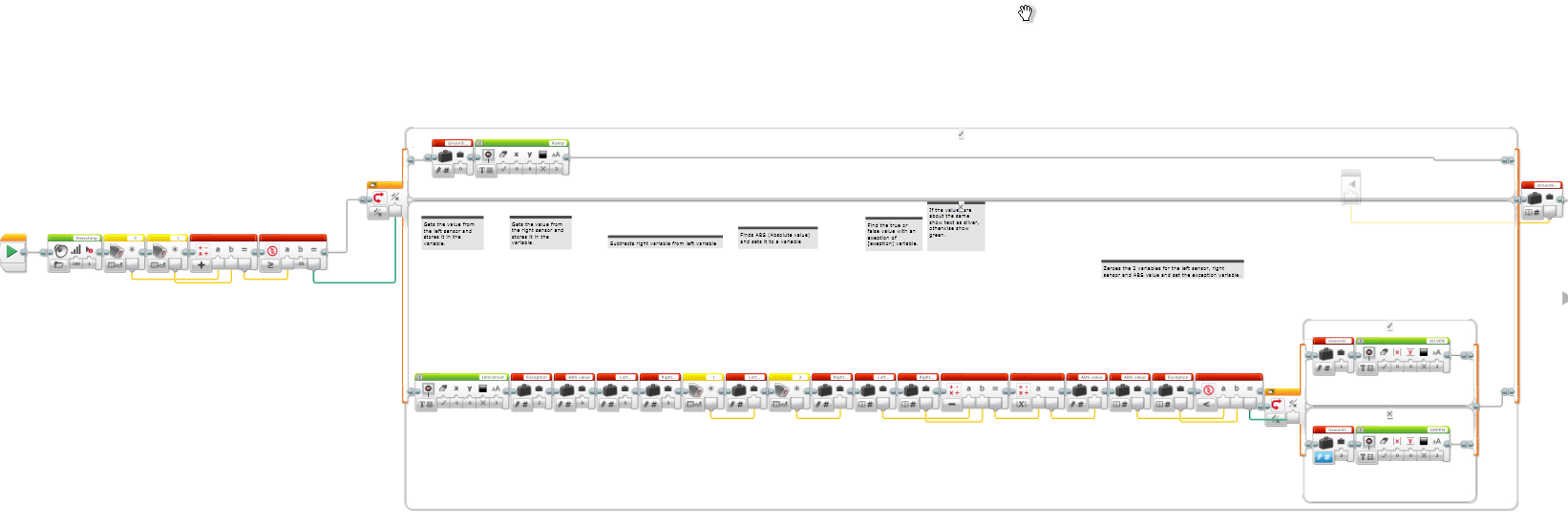Click the green Start block play icon
The height and width of the screenshot is (524, 1568).
[11, 252]
